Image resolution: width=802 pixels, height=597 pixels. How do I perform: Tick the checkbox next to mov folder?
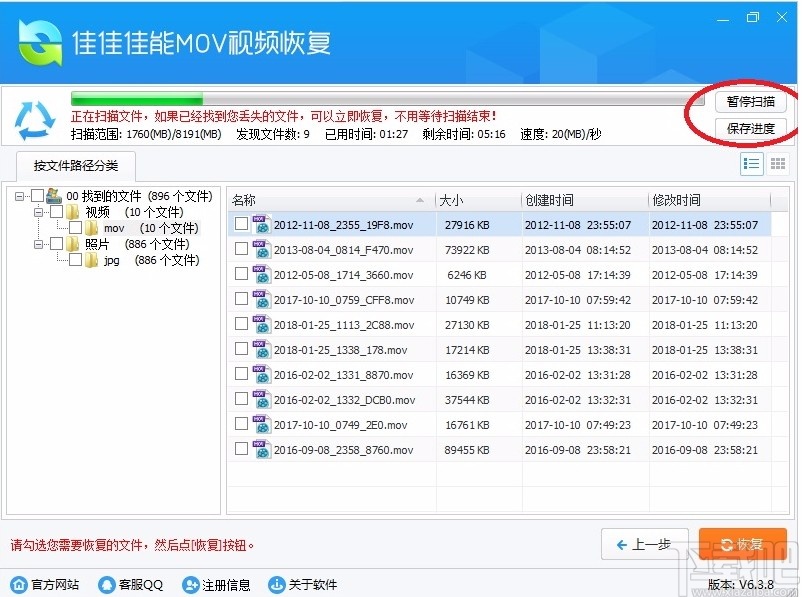[75, 227]
